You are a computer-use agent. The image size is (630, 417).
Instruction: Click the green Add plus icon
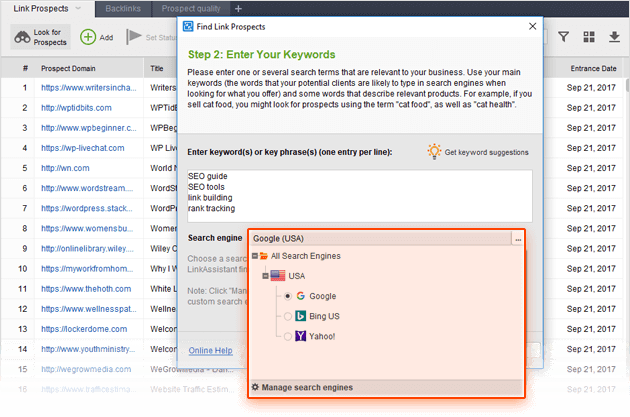[88, 37]
